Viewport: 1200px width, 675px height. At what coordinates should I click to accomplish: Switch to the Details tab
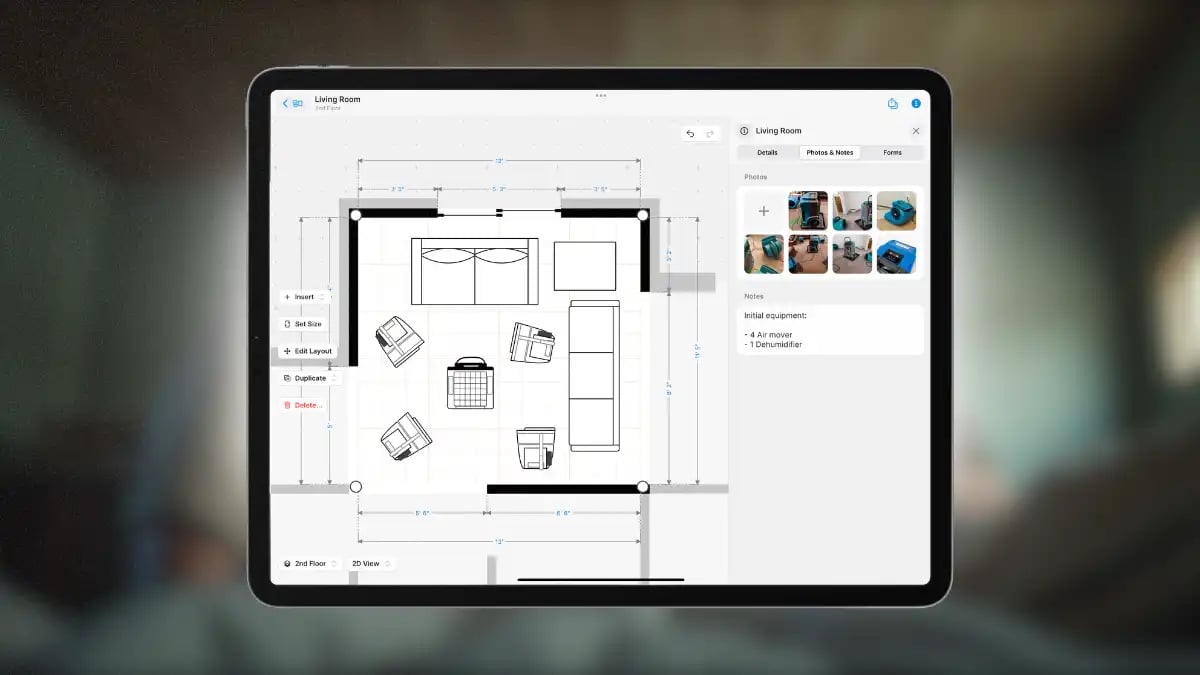767,153
